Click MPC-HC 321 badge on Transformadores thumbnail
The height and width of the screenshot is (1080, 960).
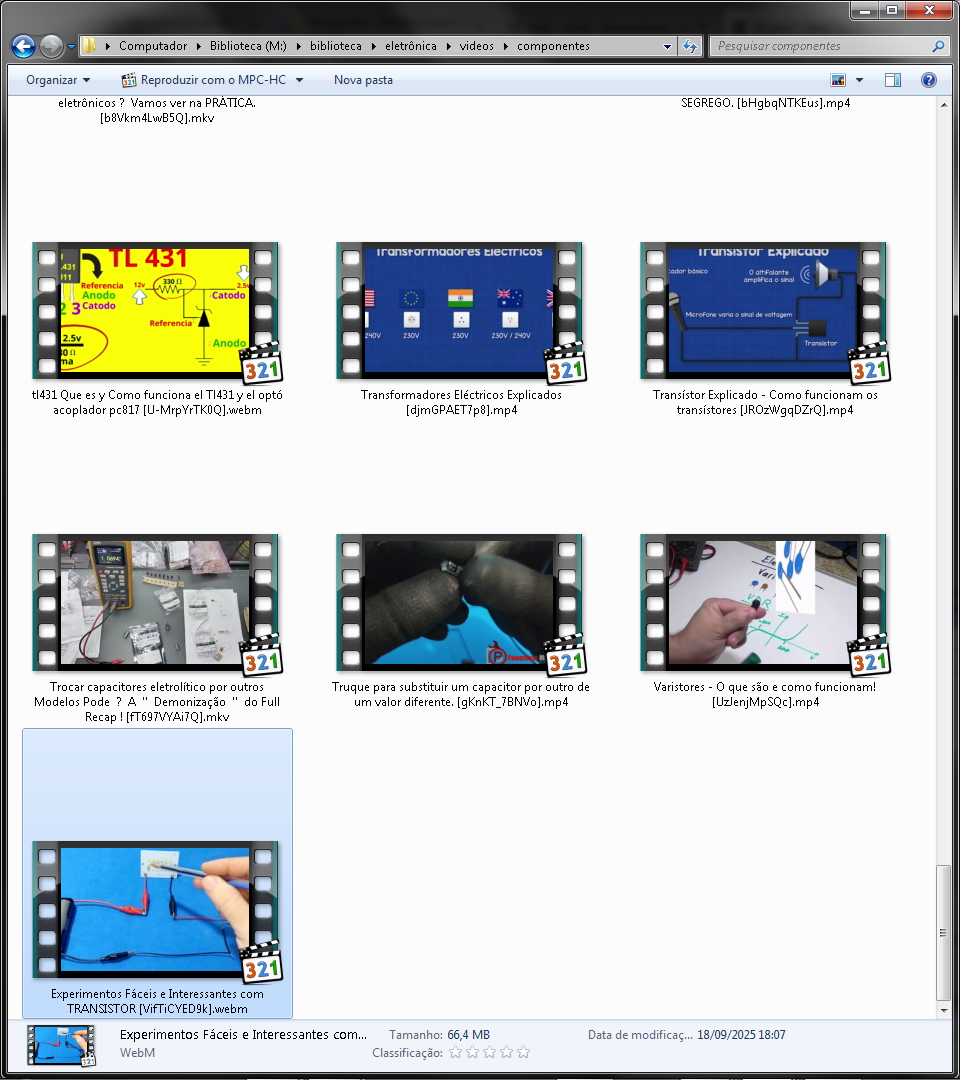(565, 364)
